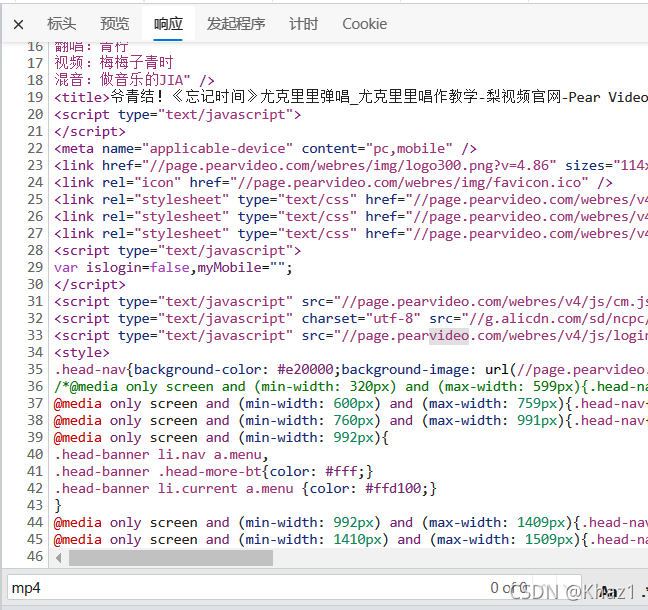Click line 20's opening script tag
Screen dimensions: 648x610
178,114
